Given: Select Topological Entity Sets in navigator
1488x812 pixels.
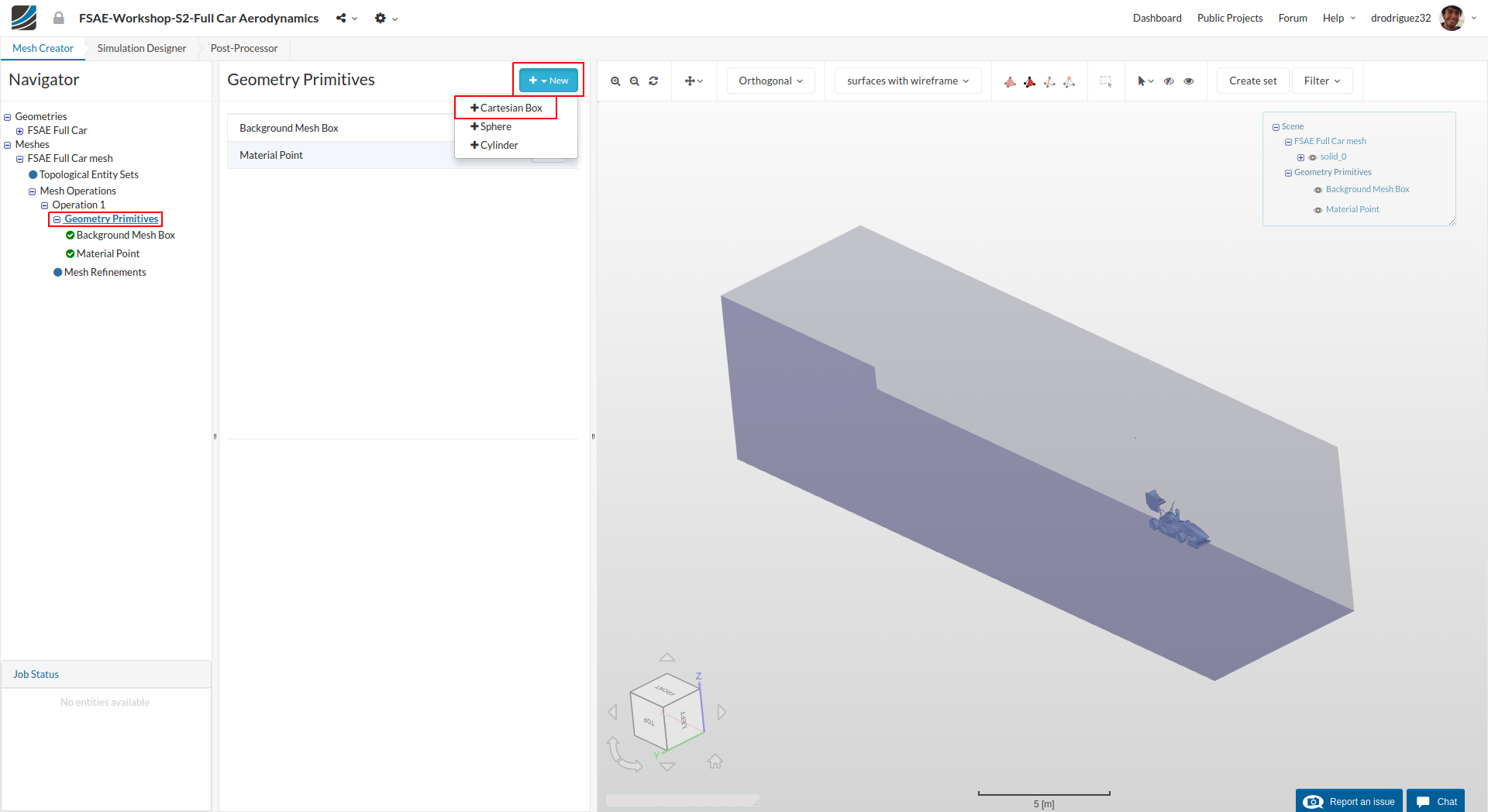Looking at the screenshot, I should 88,174.
